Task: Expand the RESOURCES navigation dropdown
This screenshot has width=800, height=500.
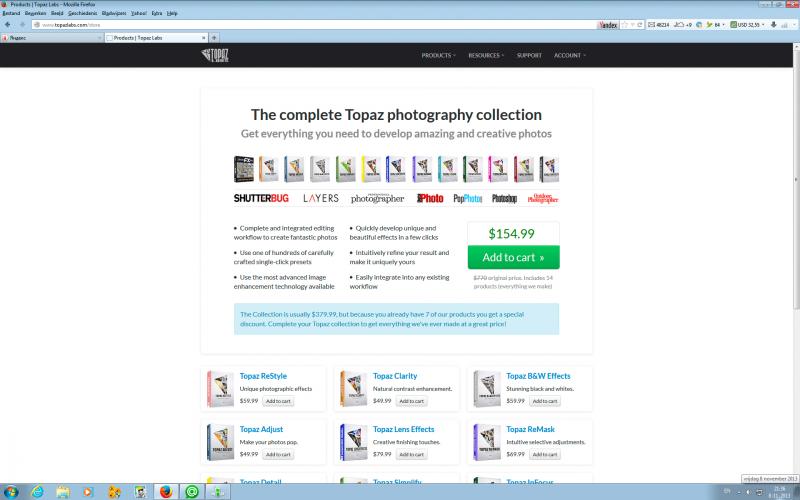Action: pyautogui.click(x=486, y=55)
